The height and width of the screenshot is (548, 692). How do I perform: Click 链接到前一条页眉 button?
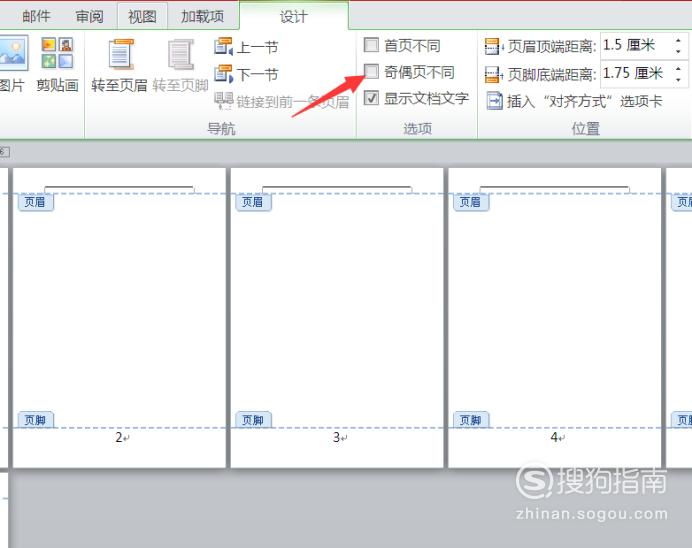click(x=282, y=101)
